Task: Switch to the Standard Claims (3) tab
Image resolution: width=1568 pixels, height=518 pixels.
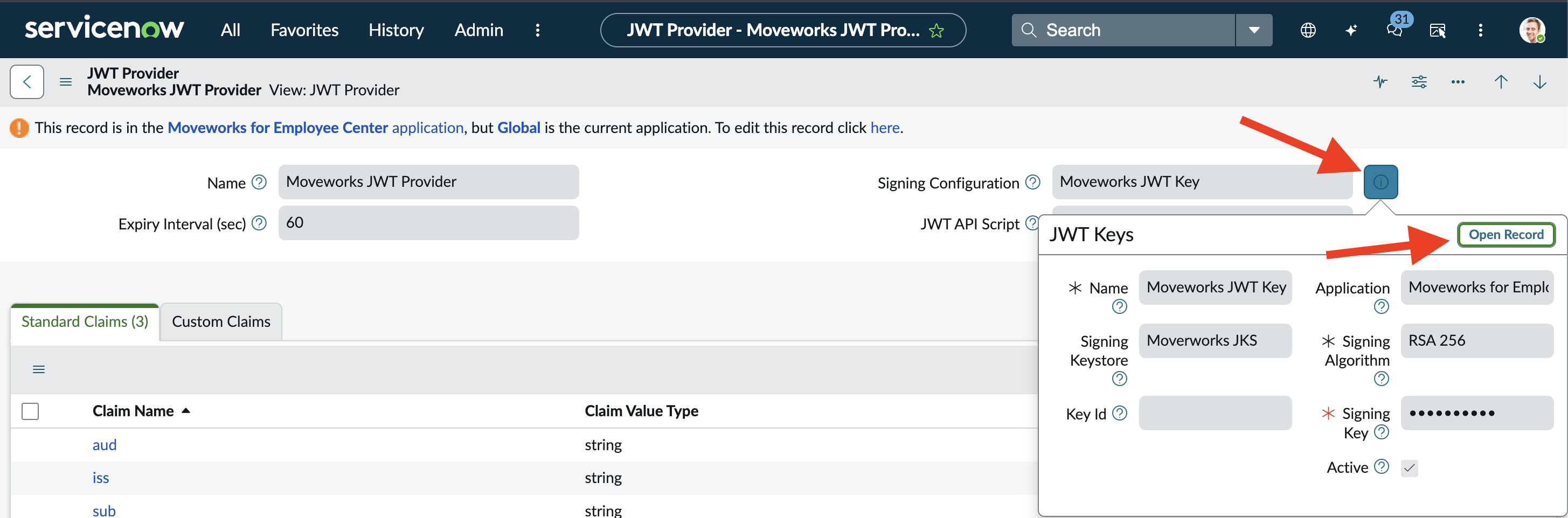Action: click(85, 321)
